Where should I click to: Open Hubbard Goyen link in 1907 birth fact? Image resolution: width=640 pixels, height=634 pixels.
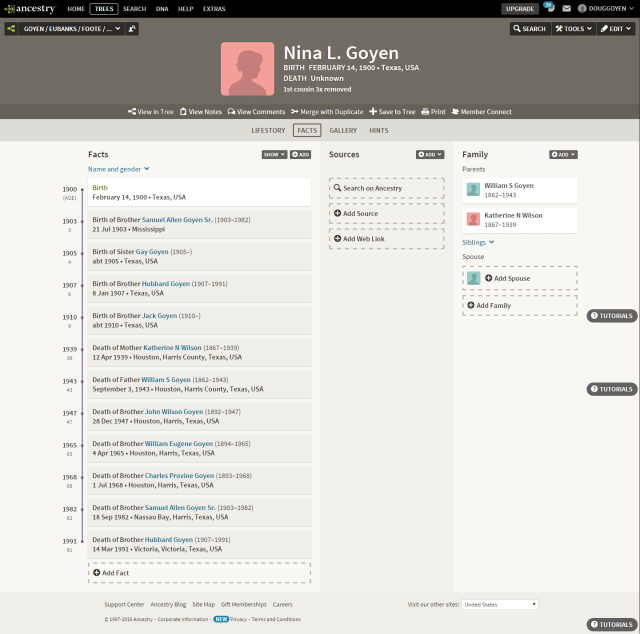pyautogui.click(x=166, y=284)
